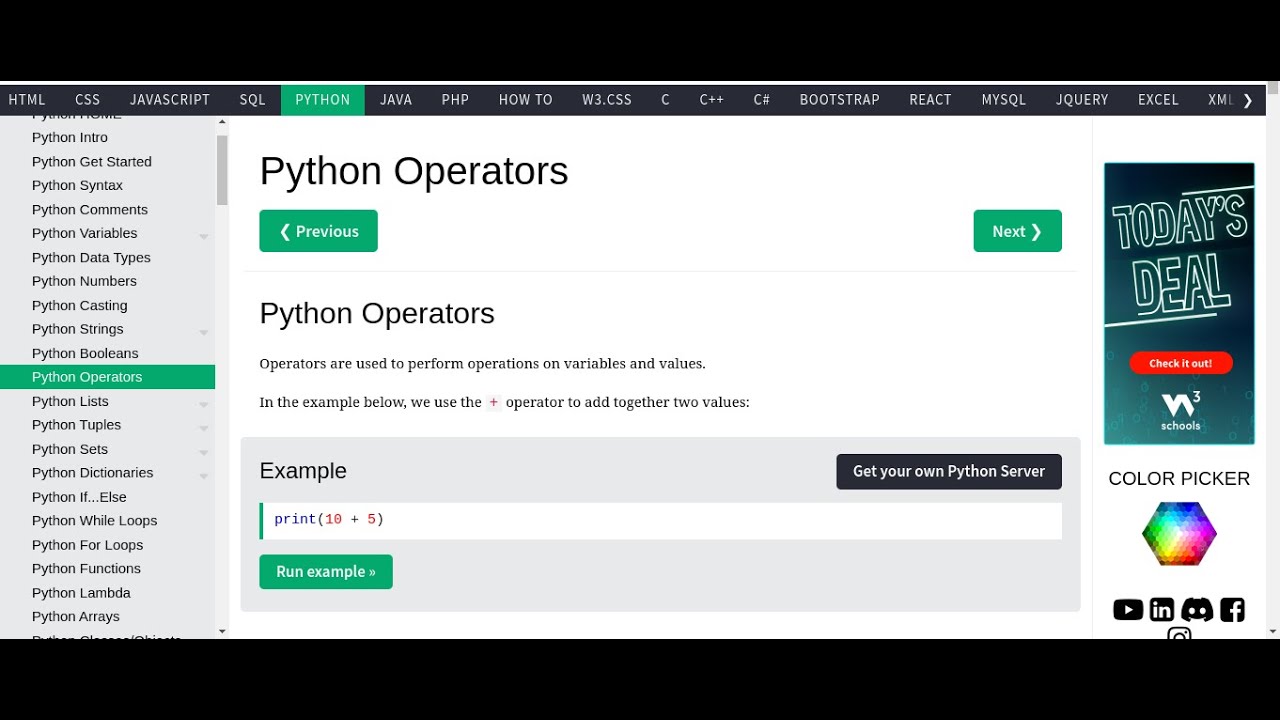Open the C# tutorial tab
The width and height of the screenshot is (1280, 720).
[762, 100]
